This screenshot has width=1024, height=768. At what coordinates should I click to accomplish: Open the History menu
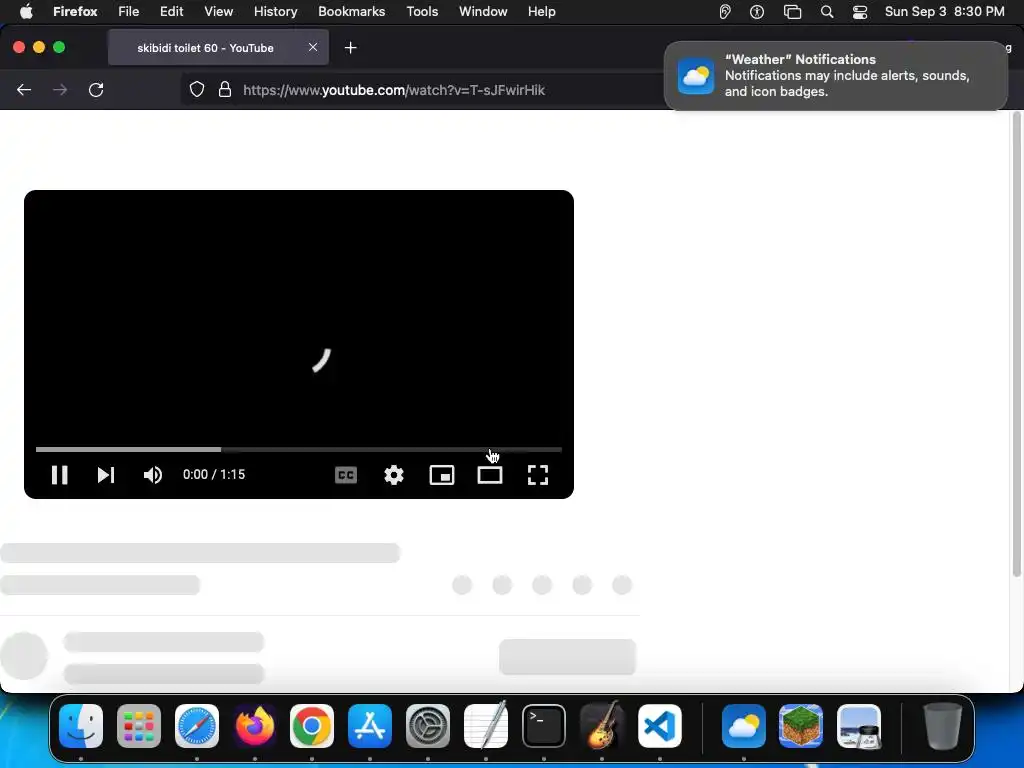tap(276, 12)
